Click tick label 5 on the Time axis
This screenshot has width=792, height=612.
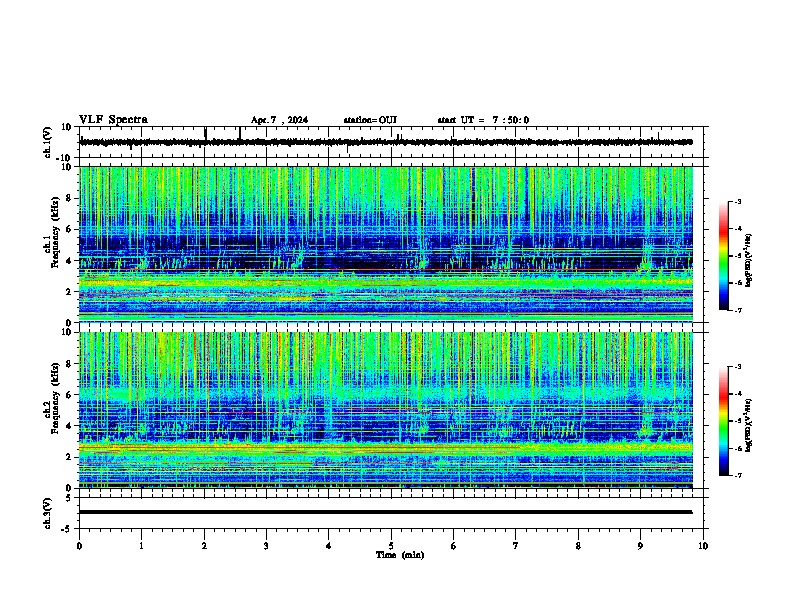coord(391,546)
